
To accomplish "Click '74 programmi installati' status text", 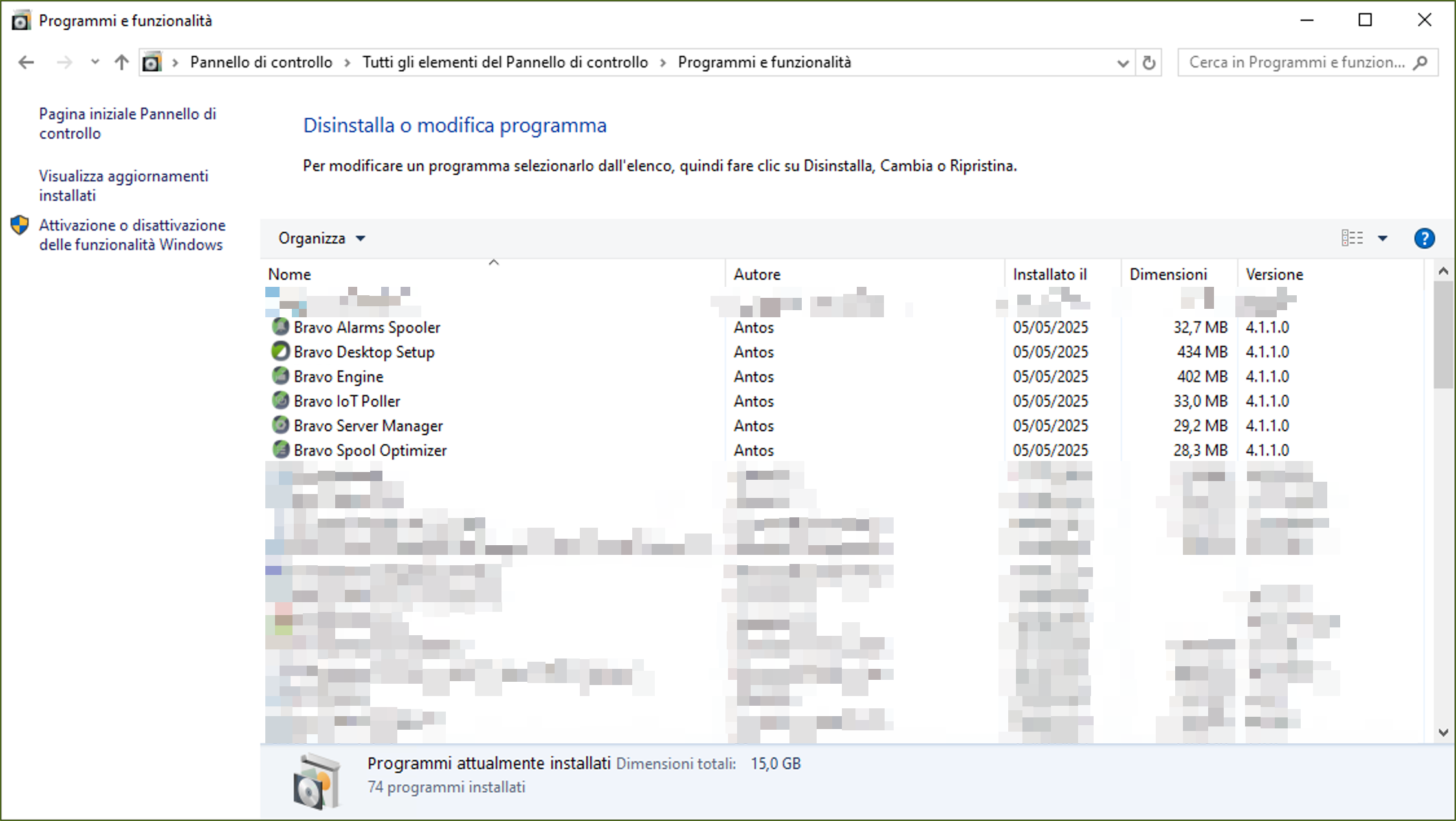I will click(x=446, y=787).
